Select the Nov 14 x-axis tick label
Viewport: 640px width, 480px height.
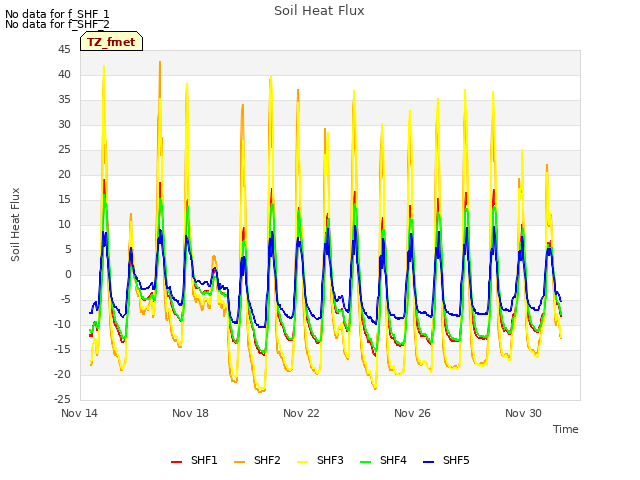coord(79,413)
